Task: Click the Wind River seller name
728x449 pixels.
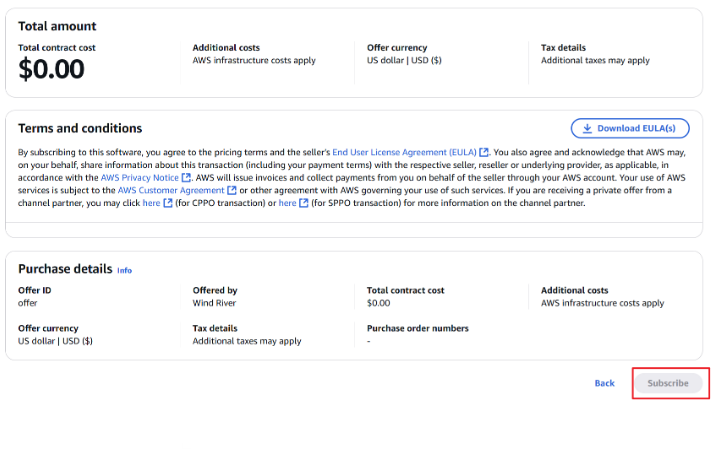Action: pyautogui.click(x=214, y=303)
